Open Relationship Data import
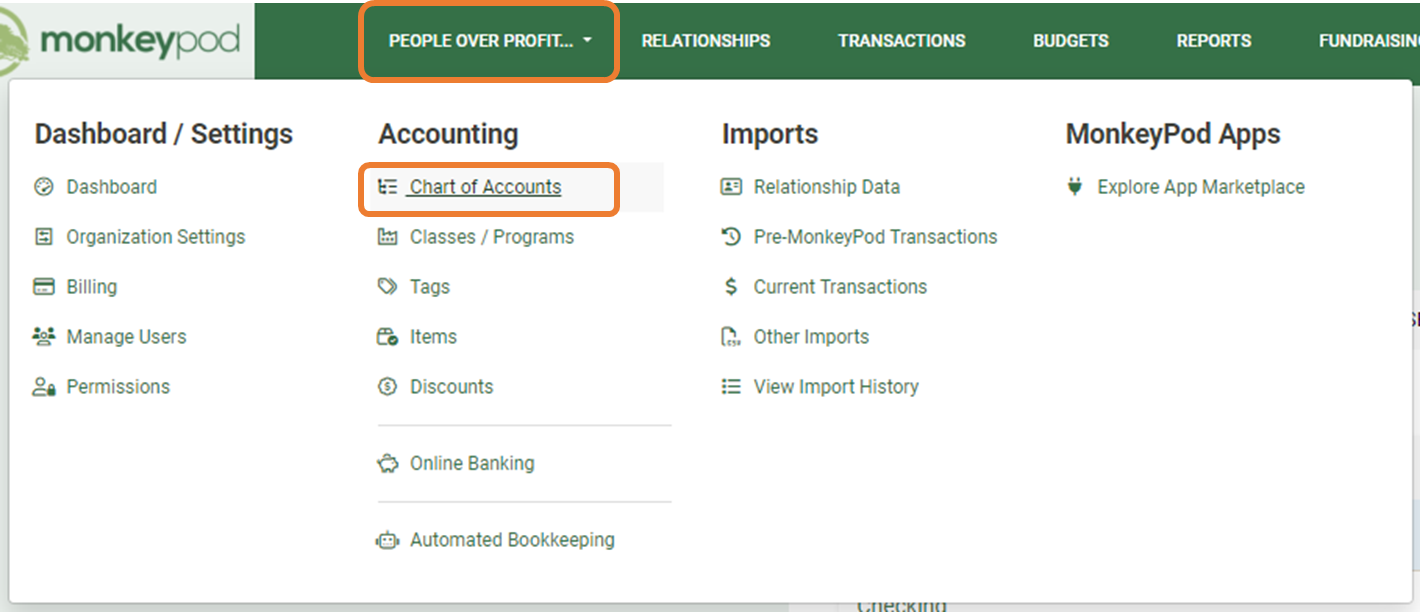Viewport: 1420px width, 612px height. click(827, 187)
